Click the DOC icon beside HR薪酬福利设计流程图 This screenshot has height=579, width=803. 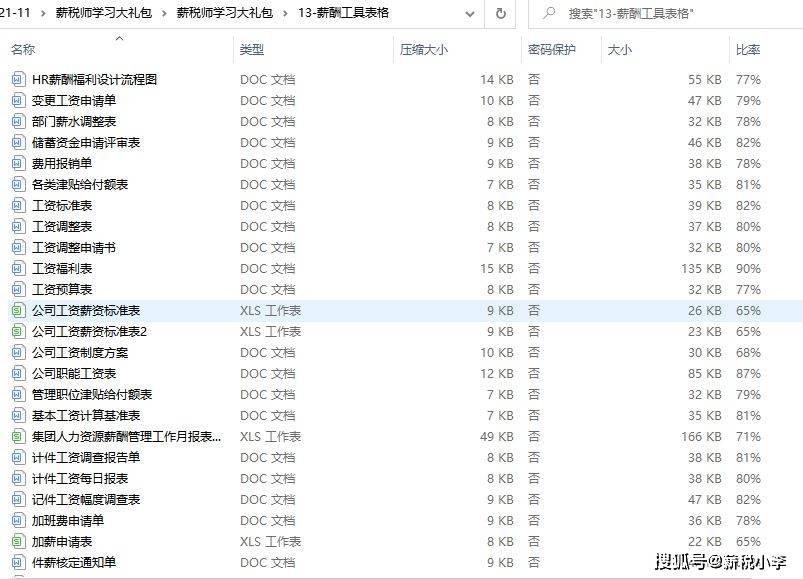pos(17,78)
